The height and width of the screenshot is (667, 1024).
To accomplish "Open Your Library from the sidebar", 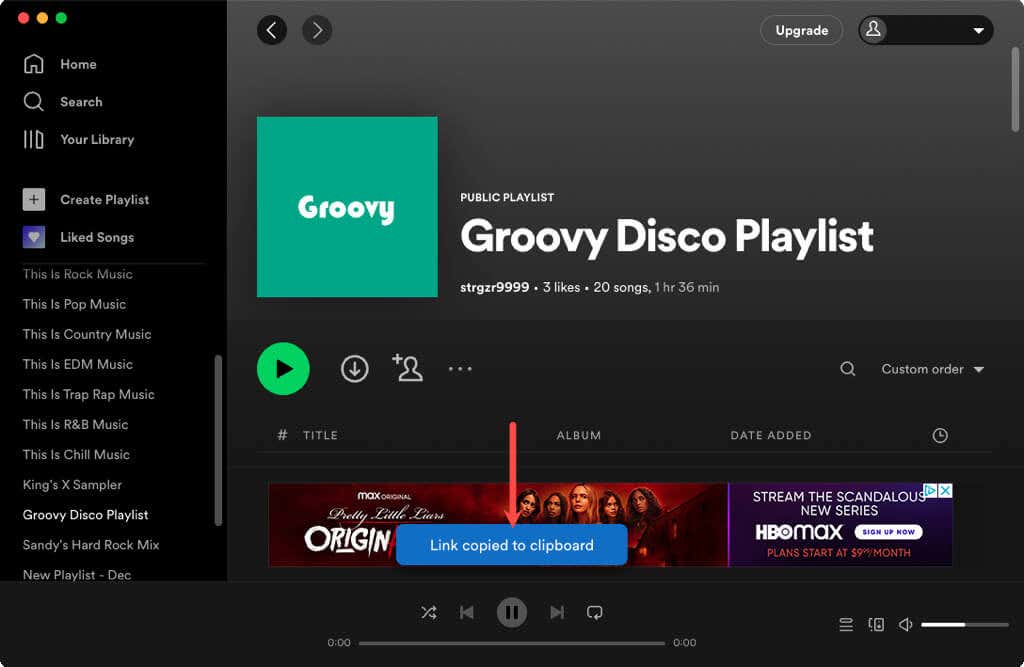I will tap(96, 139).
